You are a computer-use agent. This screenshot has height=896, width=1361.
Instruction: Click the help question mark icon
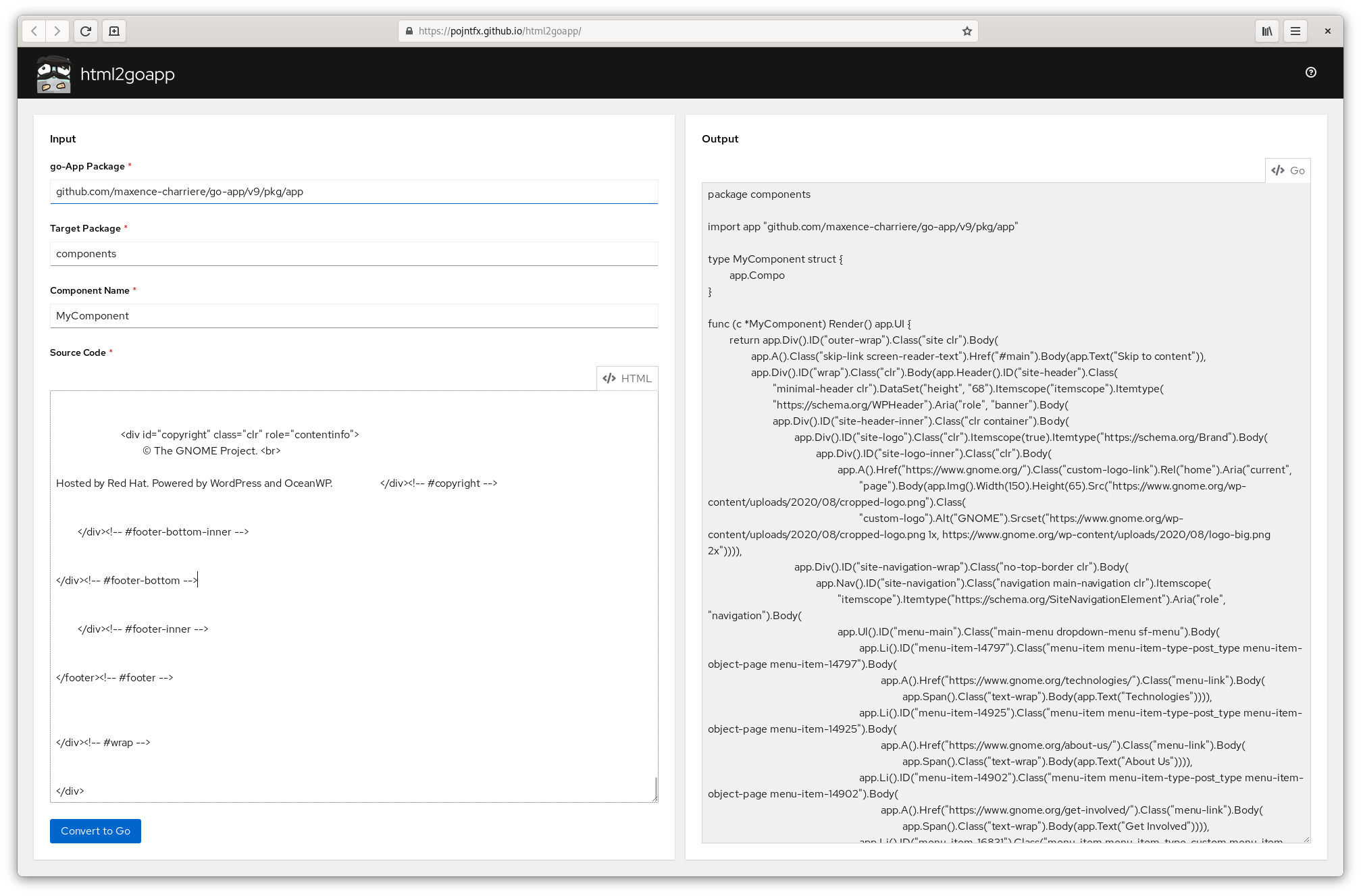pos(1310,73)
